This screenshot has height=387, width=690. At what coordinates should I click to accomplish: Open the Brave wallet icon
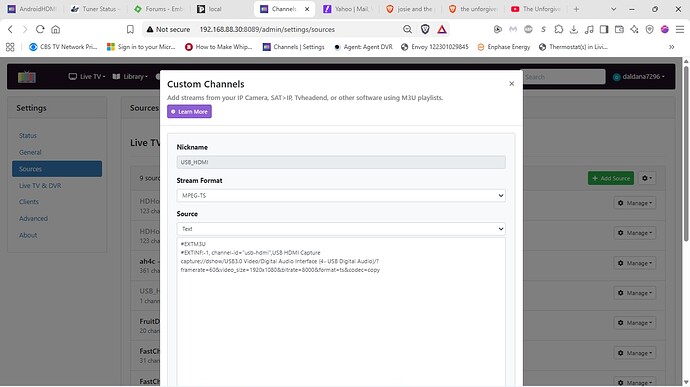[619, 29]
